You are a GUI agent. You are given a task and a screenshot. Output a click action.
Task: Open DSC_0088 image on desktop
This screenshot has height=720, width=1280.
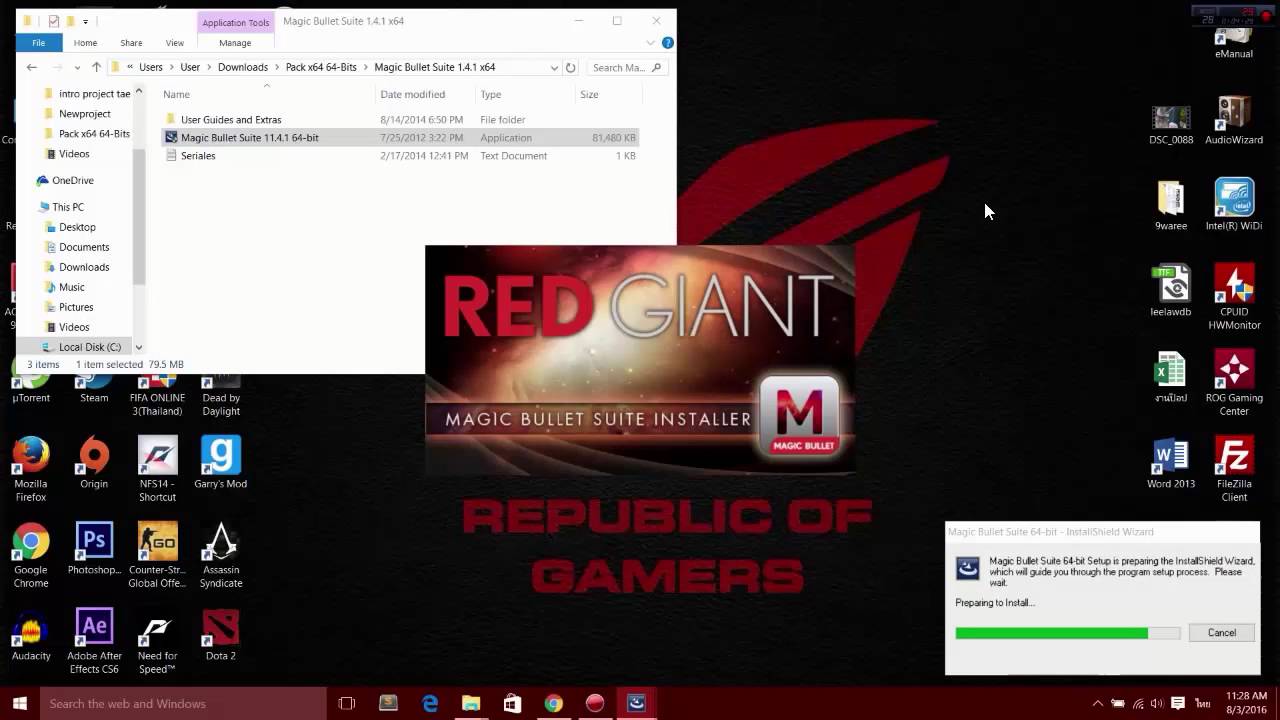click(1171, 124)
